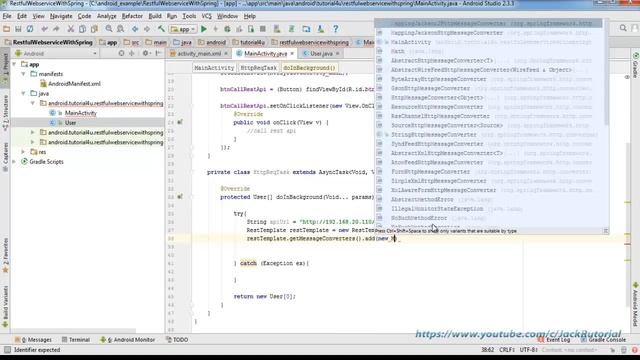Click the Replace toolbar icon
Viewport: 640px width, 360px height.
click(x=120, y=29)
